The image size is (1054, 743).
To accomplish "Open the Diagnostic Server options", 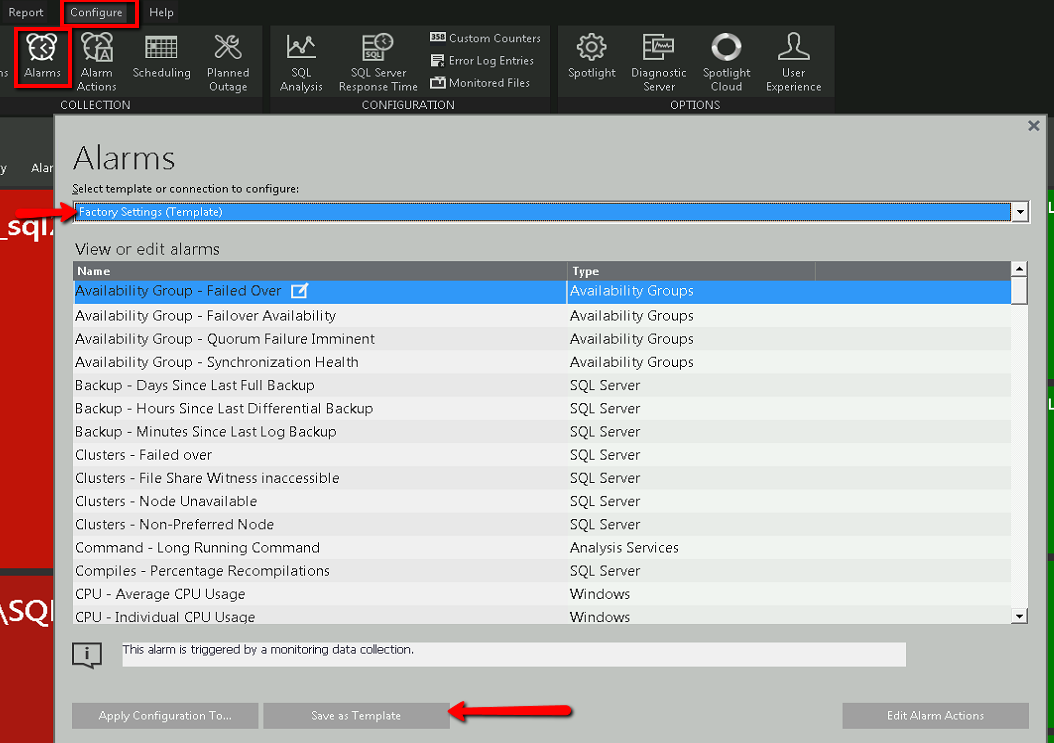I will (659, 60).
